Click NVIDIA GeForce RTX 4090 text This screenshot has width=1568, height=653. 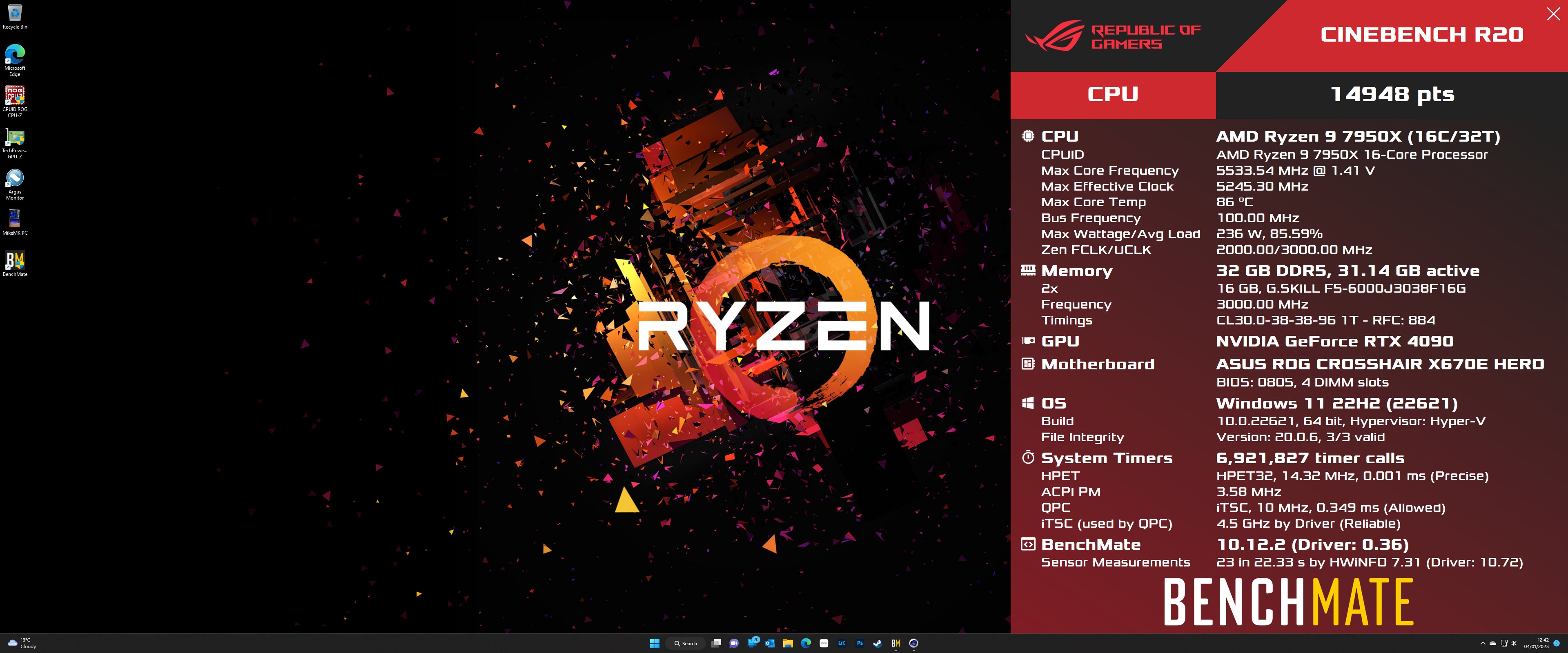[1335, 341]
